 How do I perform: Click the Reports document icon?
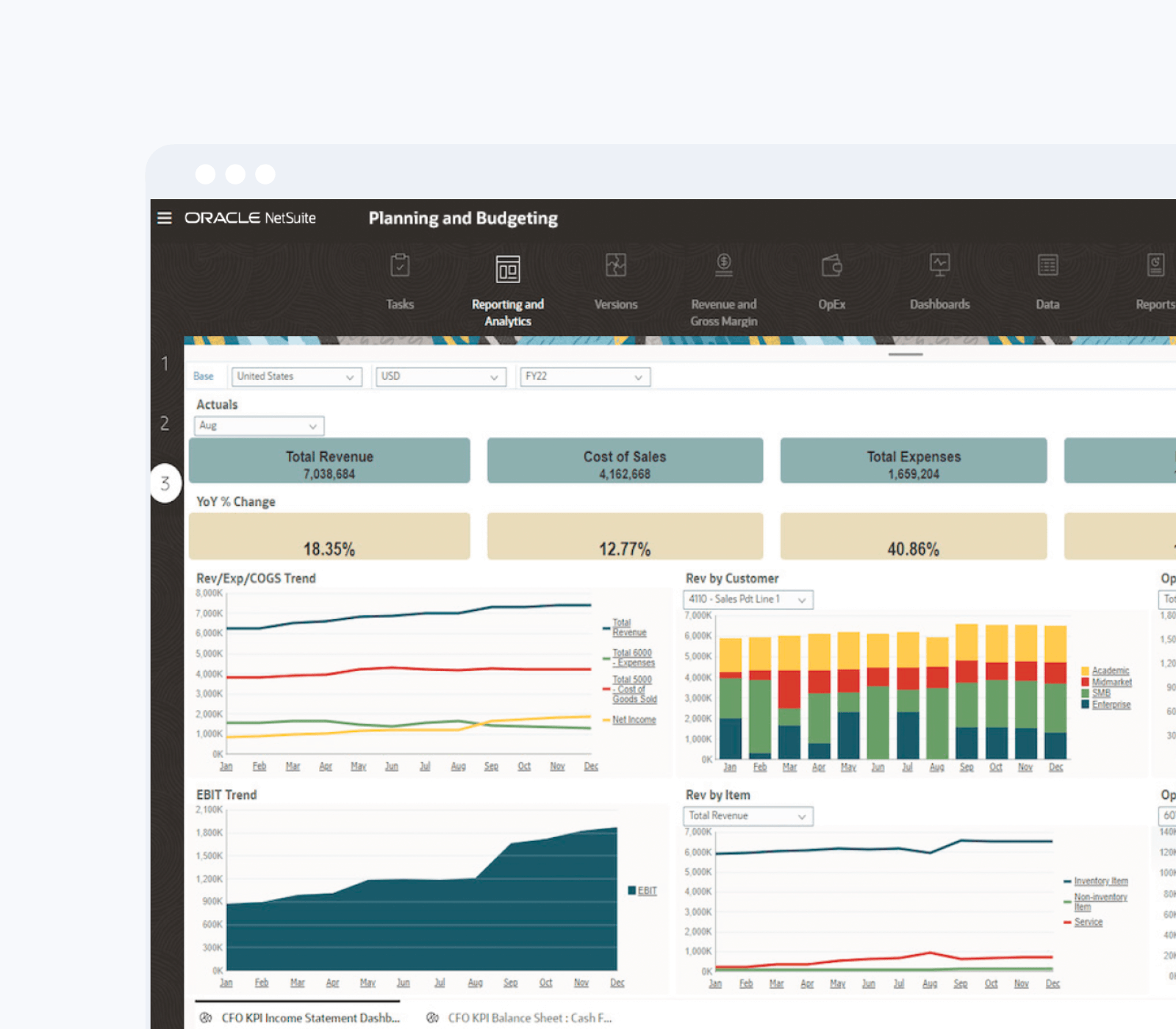[x=1155, y=265]
